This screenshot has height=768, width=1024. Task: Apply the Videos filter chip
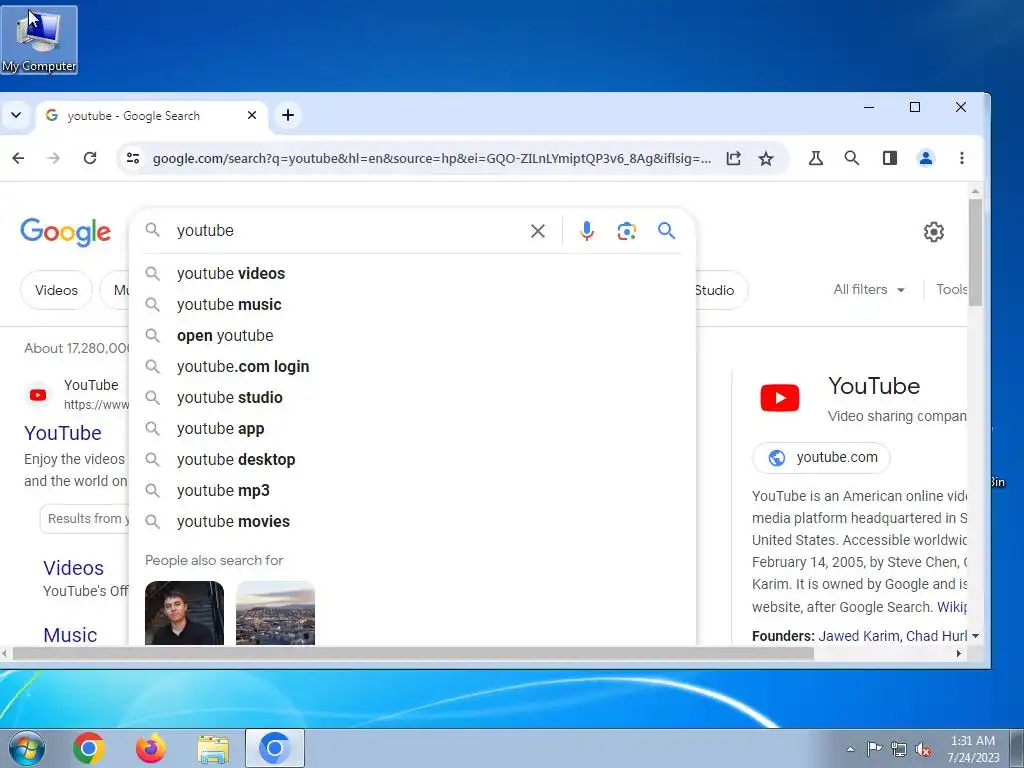point(56,290)
